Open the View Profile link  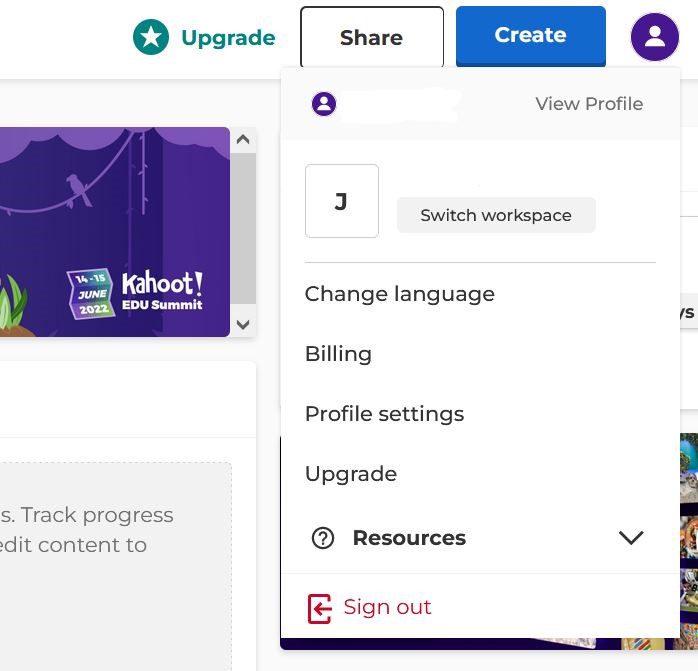(589, 104)
